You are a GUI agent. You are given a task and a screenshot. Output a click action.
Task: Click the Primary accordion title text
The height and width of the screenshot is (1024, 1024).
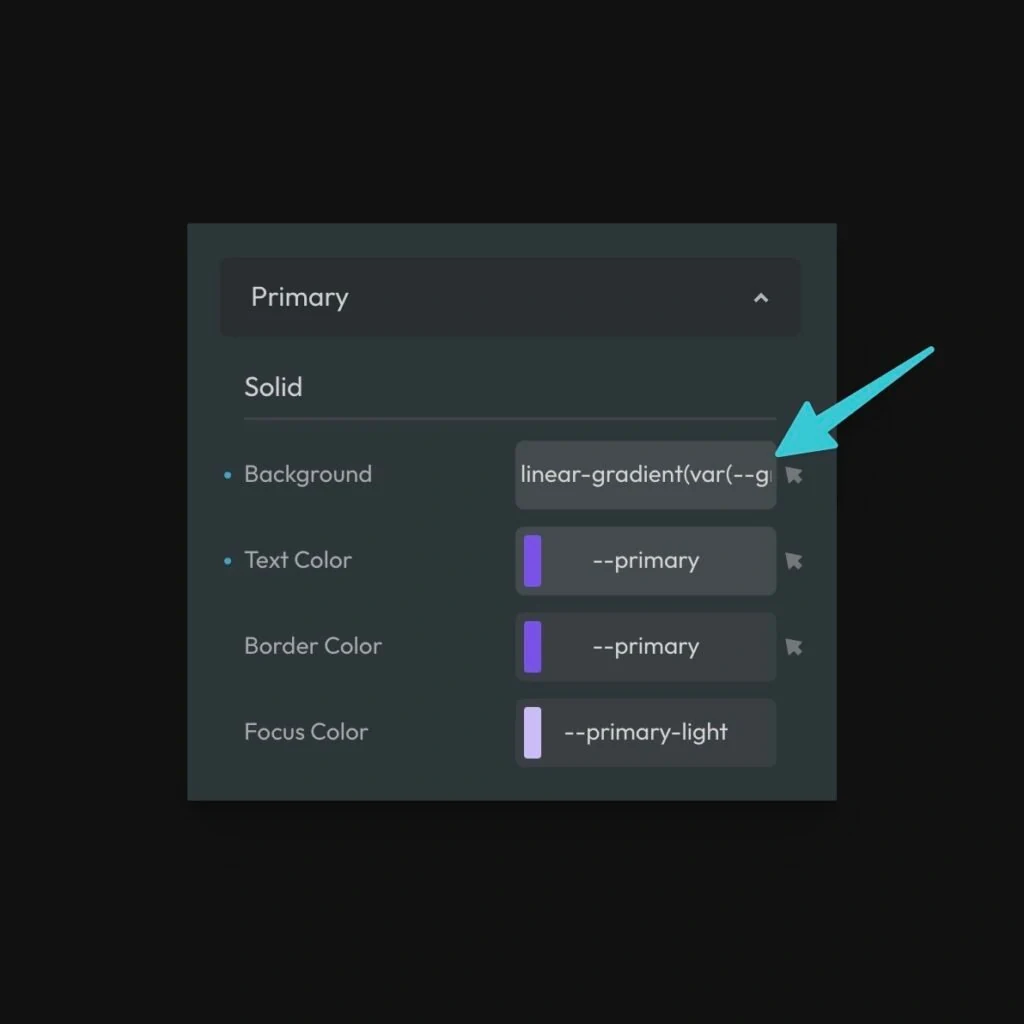pyautogui.click(x=299, y=298)
